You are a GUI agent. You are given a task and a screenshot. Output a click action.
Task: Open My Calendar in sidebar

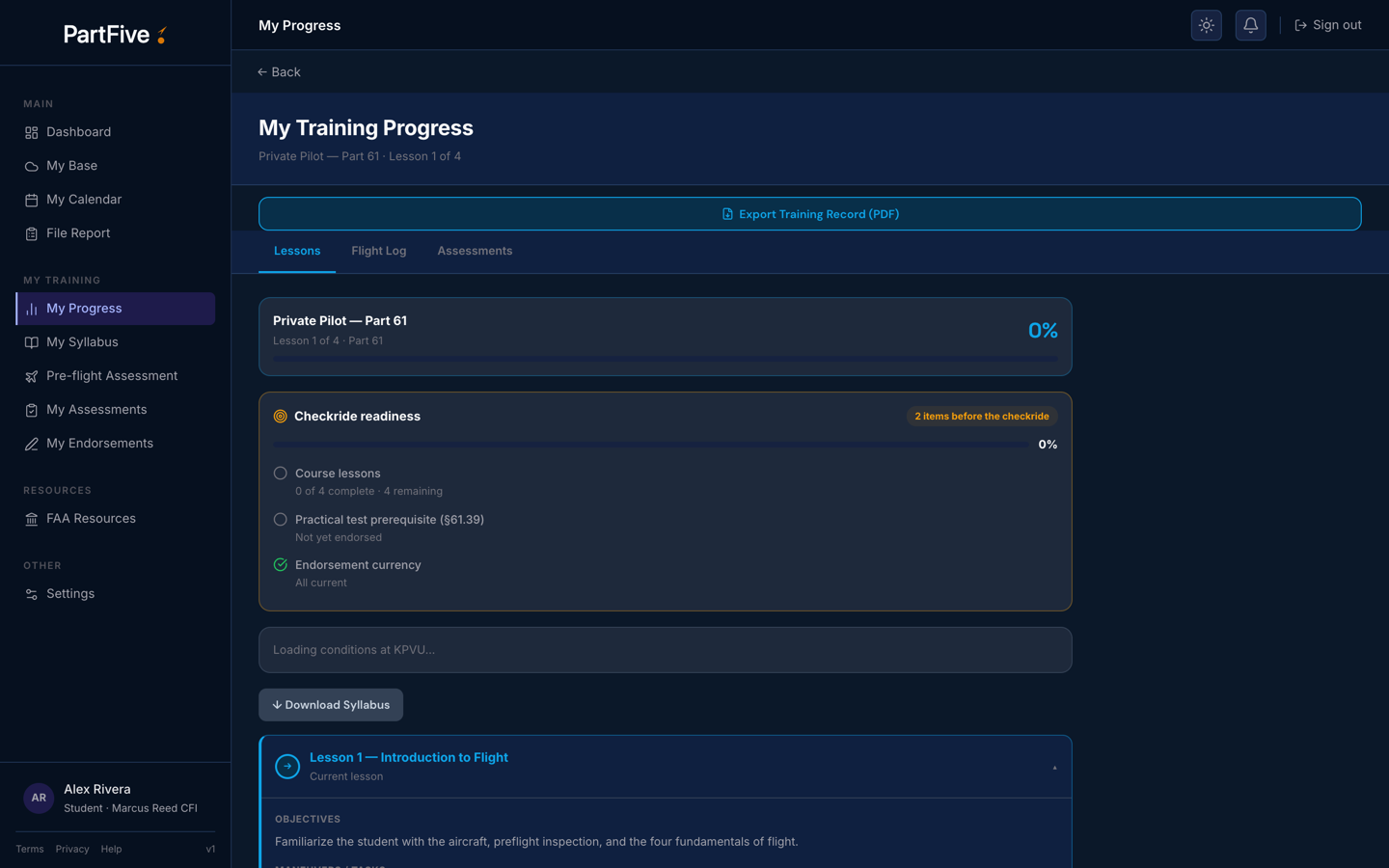(116, 200)
